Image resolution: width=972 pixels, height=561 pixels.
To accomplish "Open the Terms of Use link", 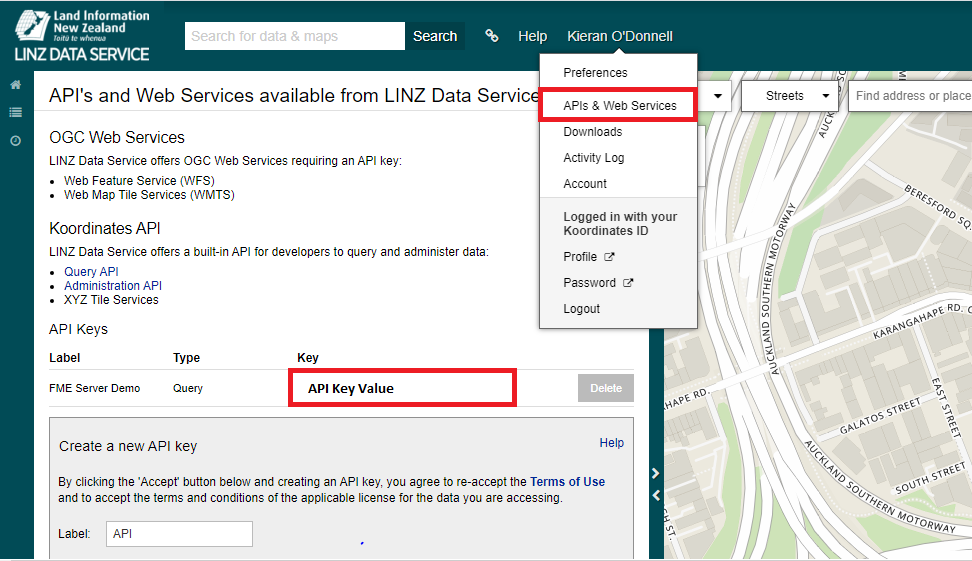I will pyautogui.click(x=567, y=482).
